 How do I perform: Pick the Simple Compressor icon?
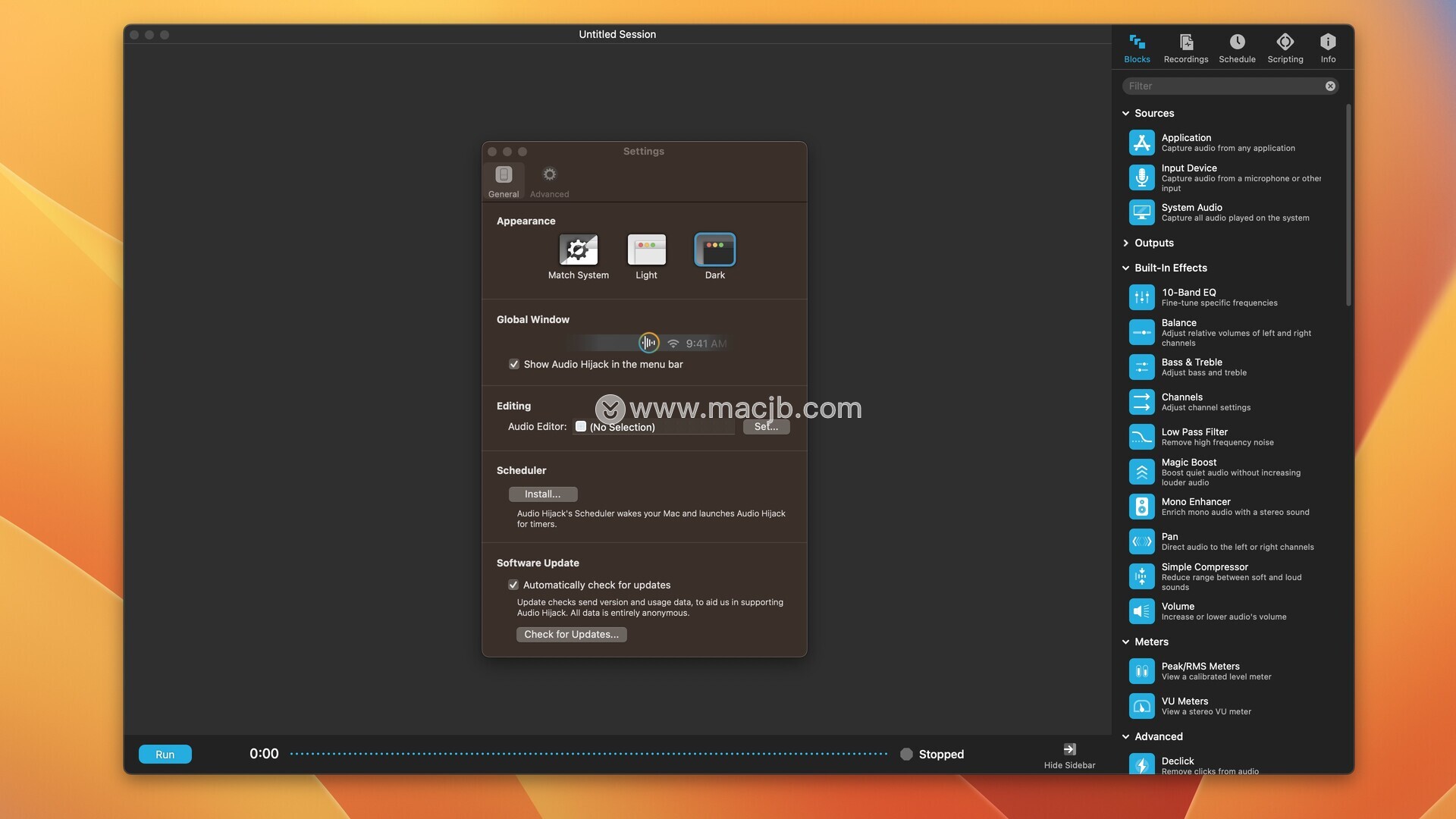(1141, 576)
